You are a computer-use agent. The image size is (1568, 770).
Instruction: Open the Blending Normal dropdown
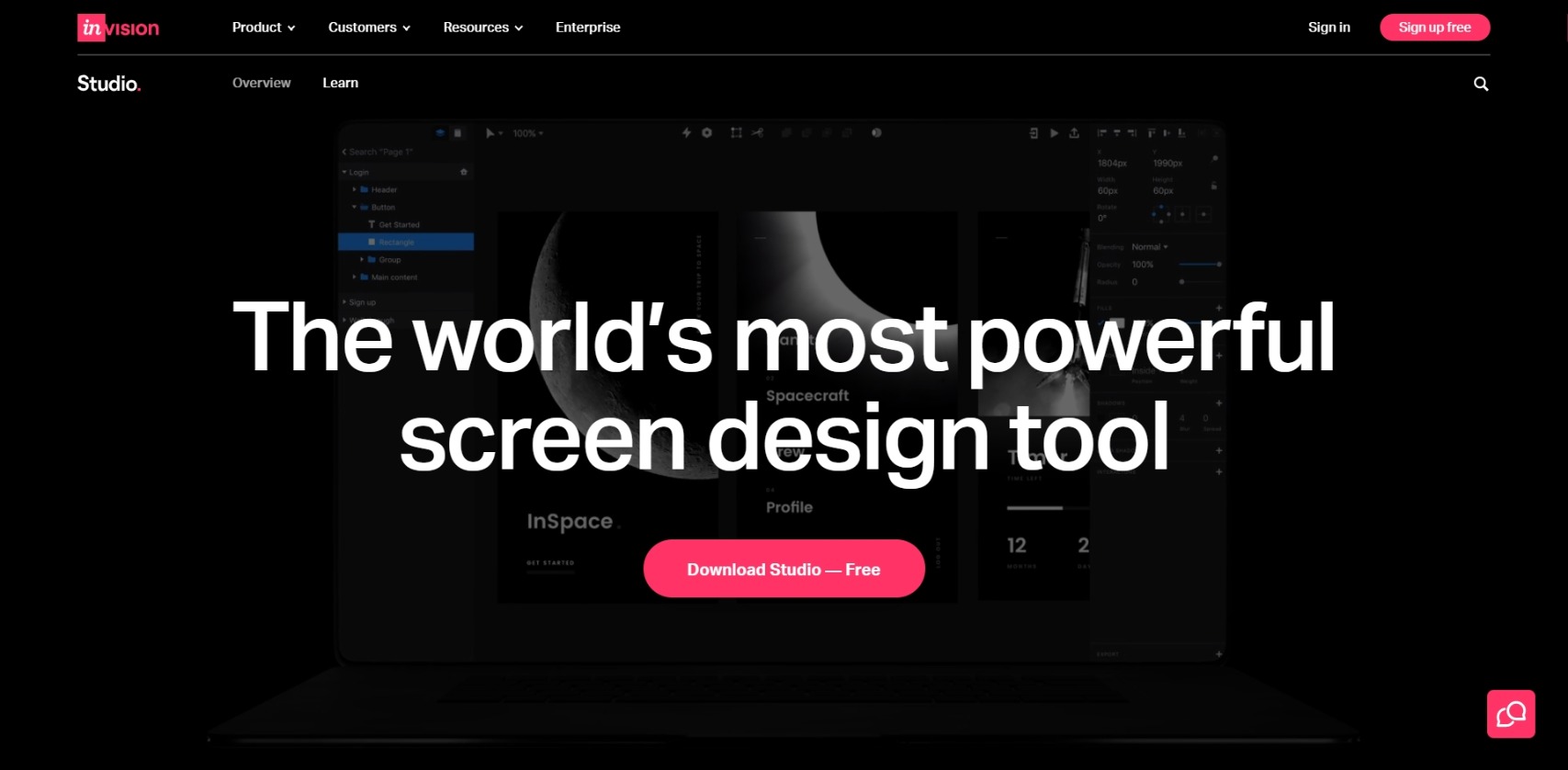pos(1149,247)
